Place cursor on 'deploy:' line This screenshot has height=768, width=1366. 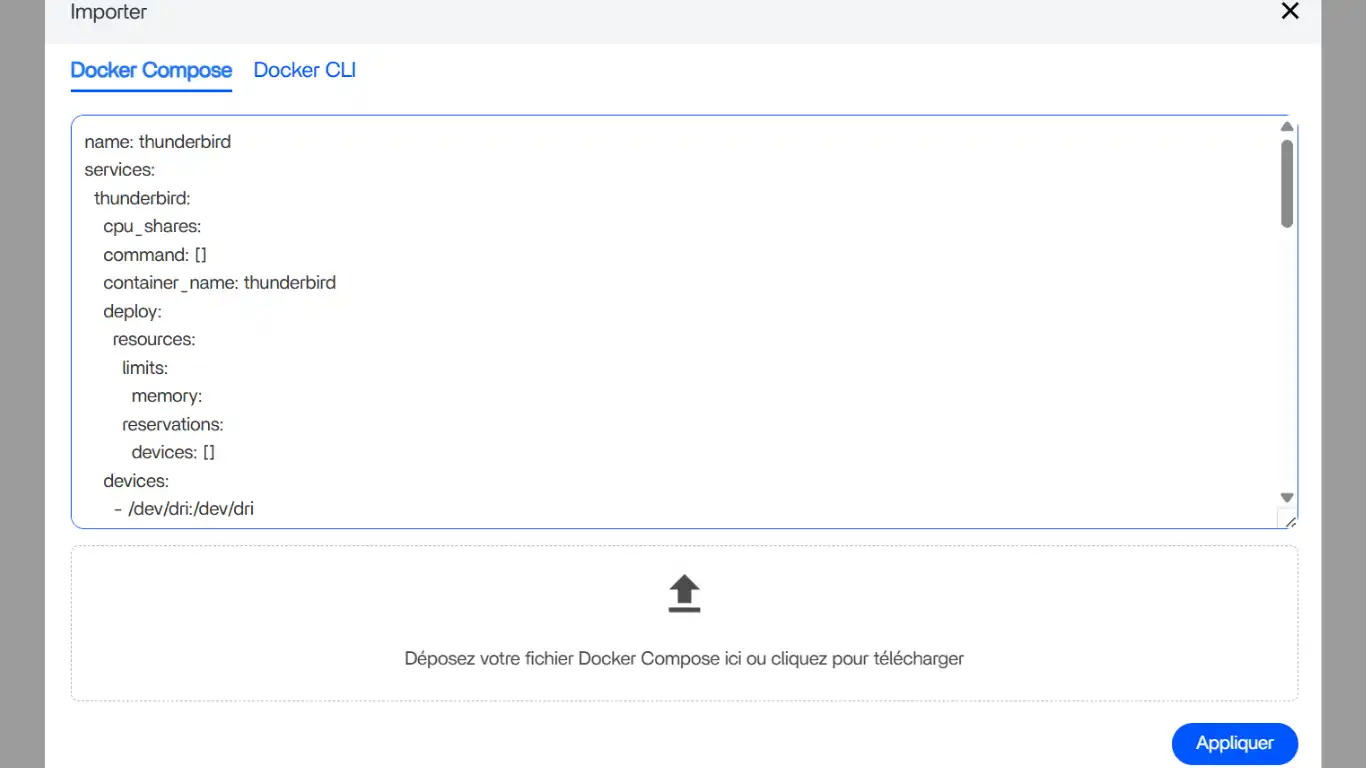pyautogui.click(x=132, y=312)
